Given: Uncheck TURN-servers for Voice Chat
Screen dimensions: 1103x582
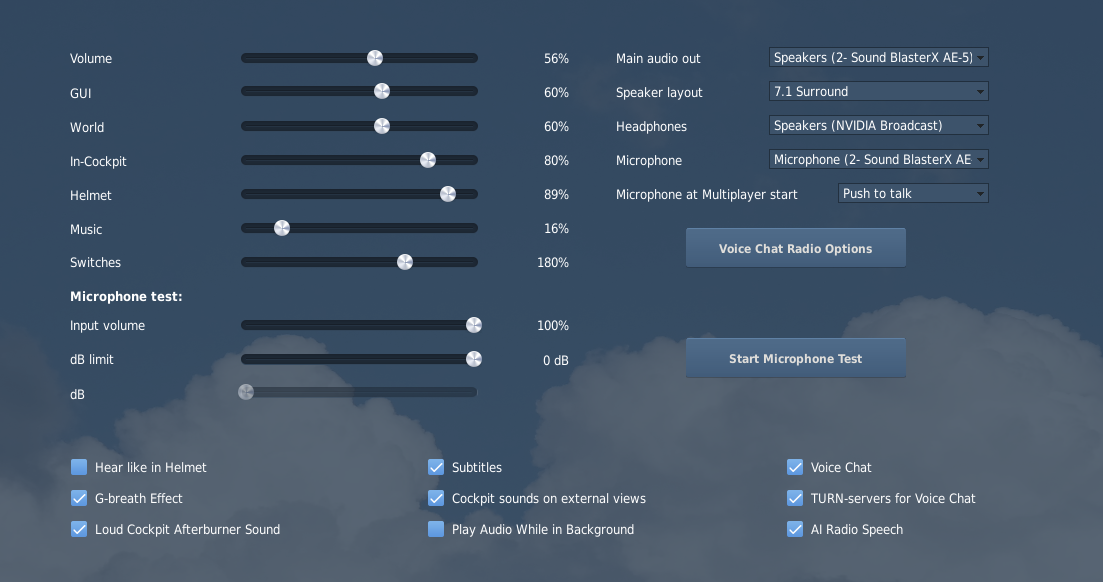Looking at the screenshot, I should (795, 498).
